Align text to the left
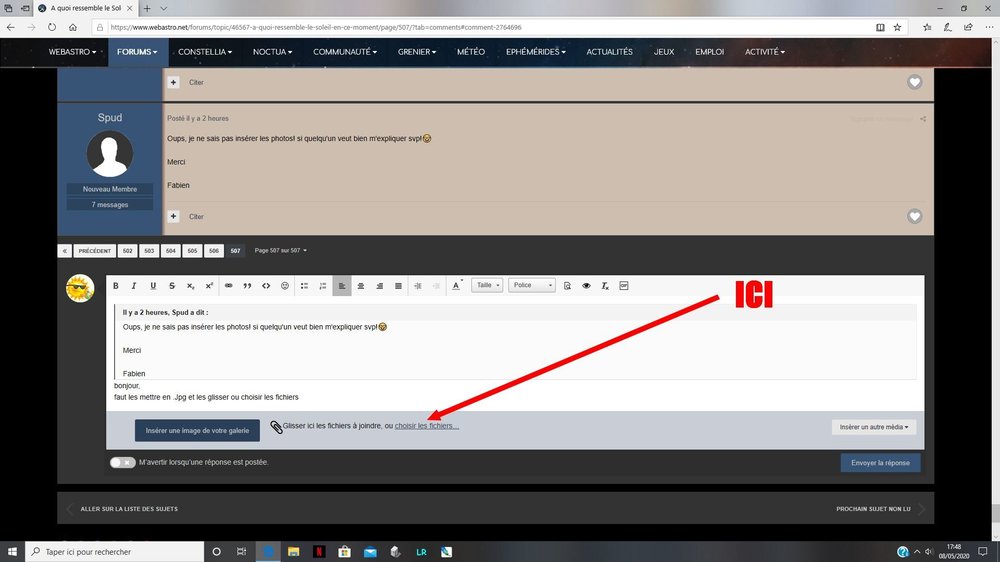This screenshot has width=1000, height=562. click(x=342, y=286)
